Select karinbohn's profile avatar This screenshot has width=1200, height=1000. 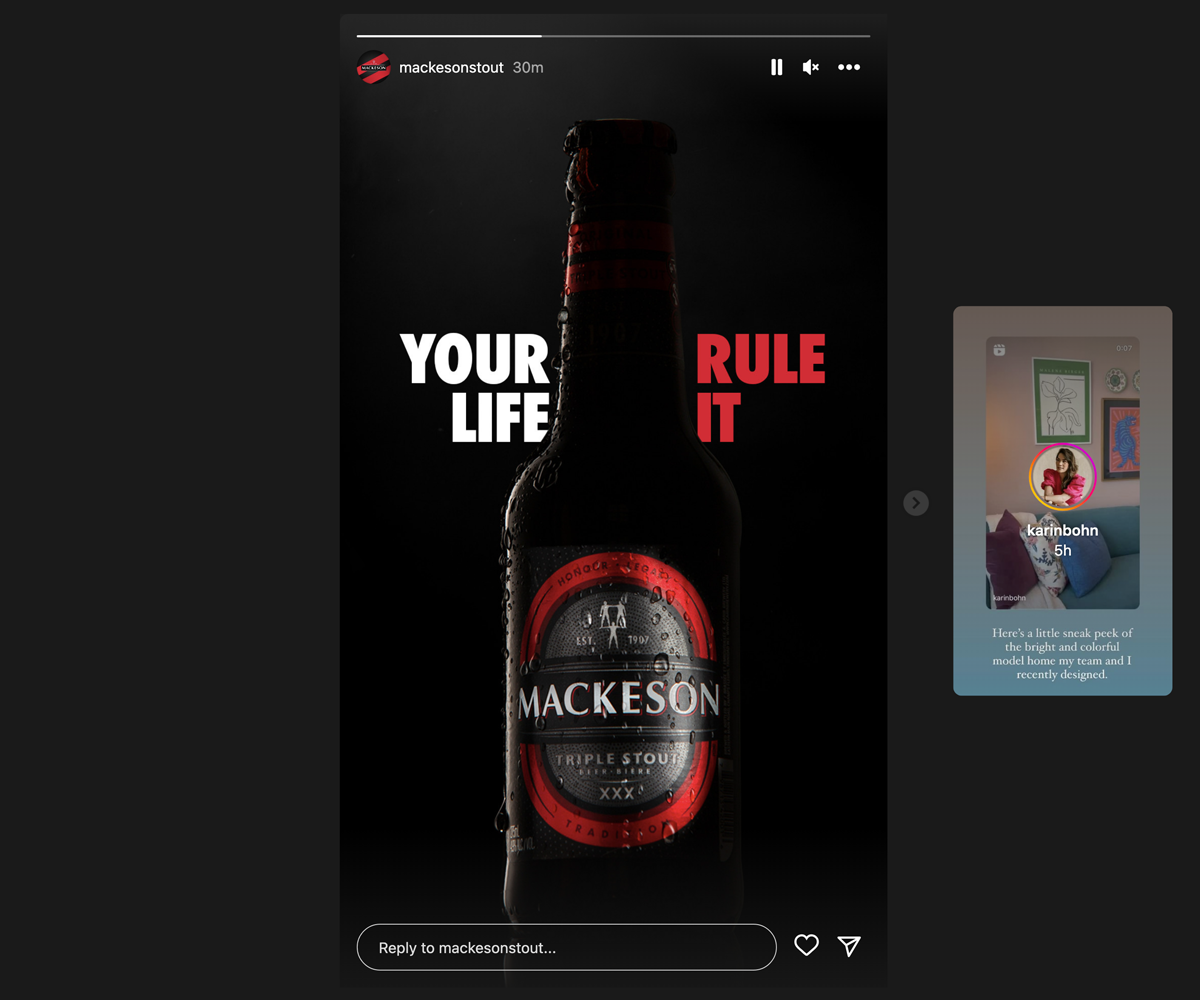[x=1063, y=476]
